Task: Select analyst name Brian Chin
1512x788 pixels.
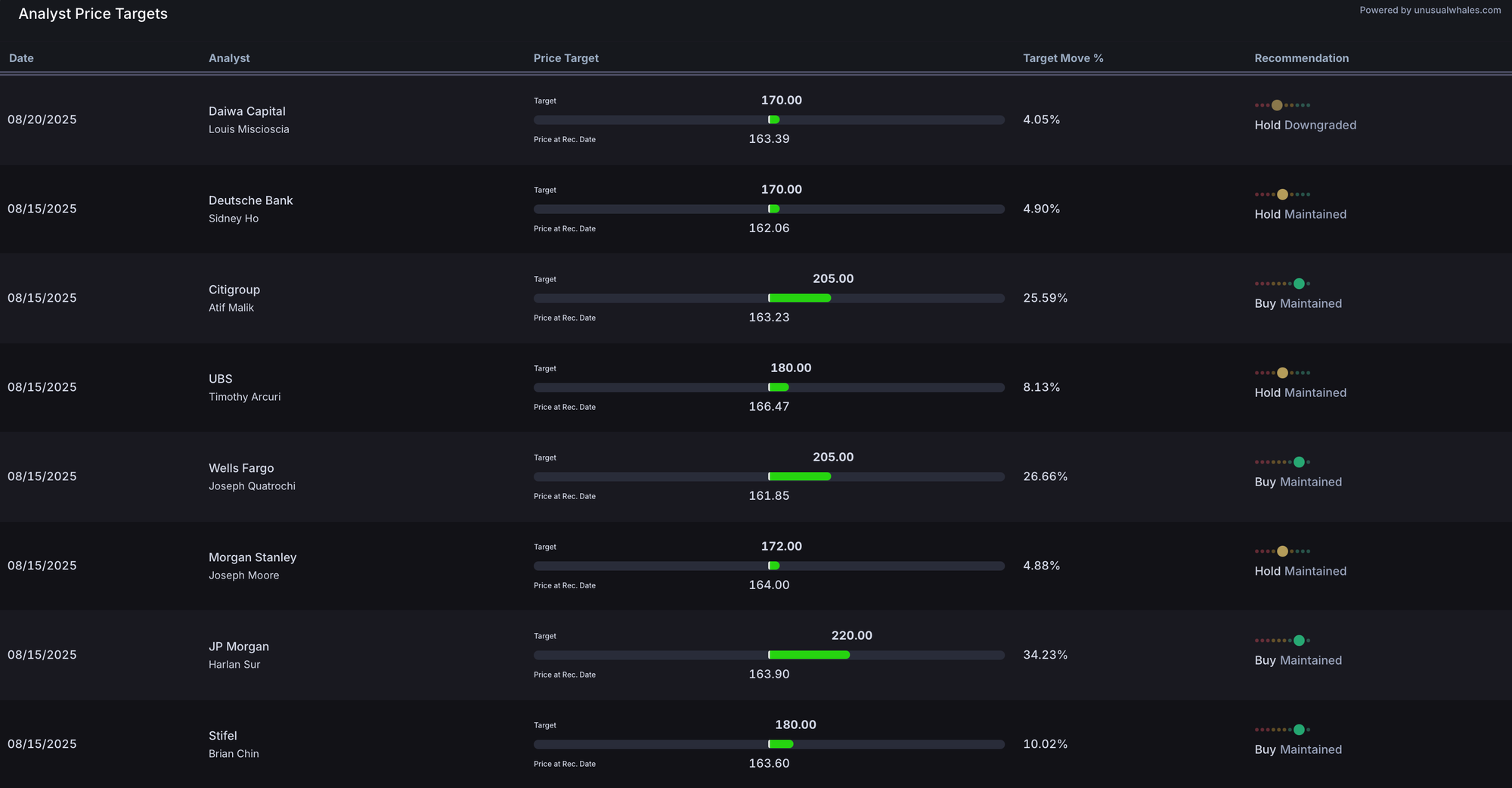Action: tap(234, 754)
